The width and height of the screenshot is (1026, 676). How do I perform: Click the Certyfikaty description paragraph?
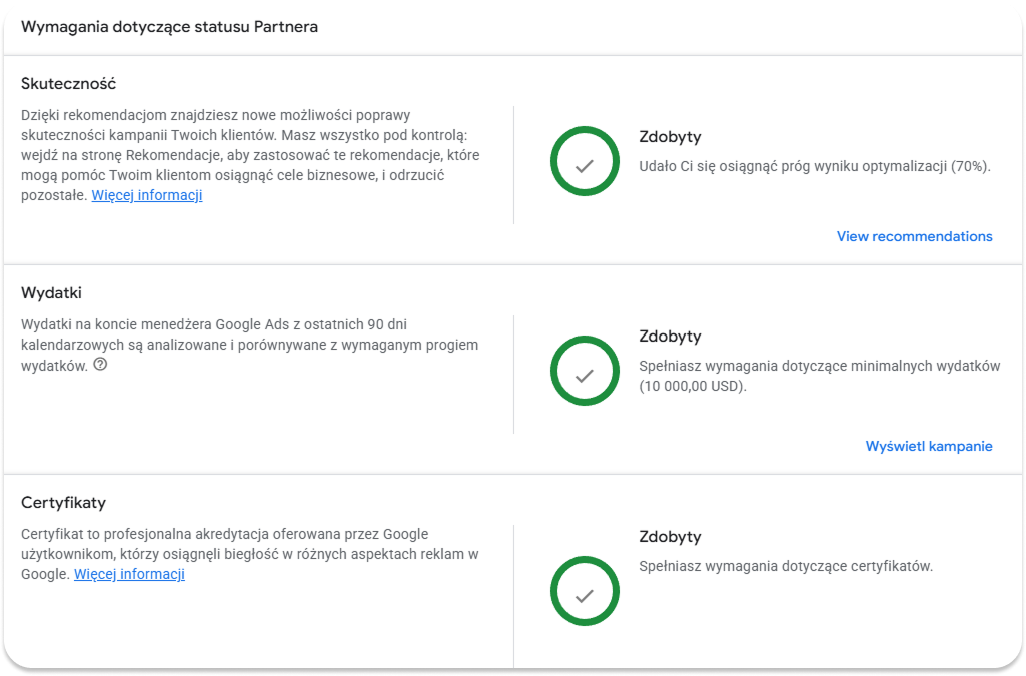(249, 554)
